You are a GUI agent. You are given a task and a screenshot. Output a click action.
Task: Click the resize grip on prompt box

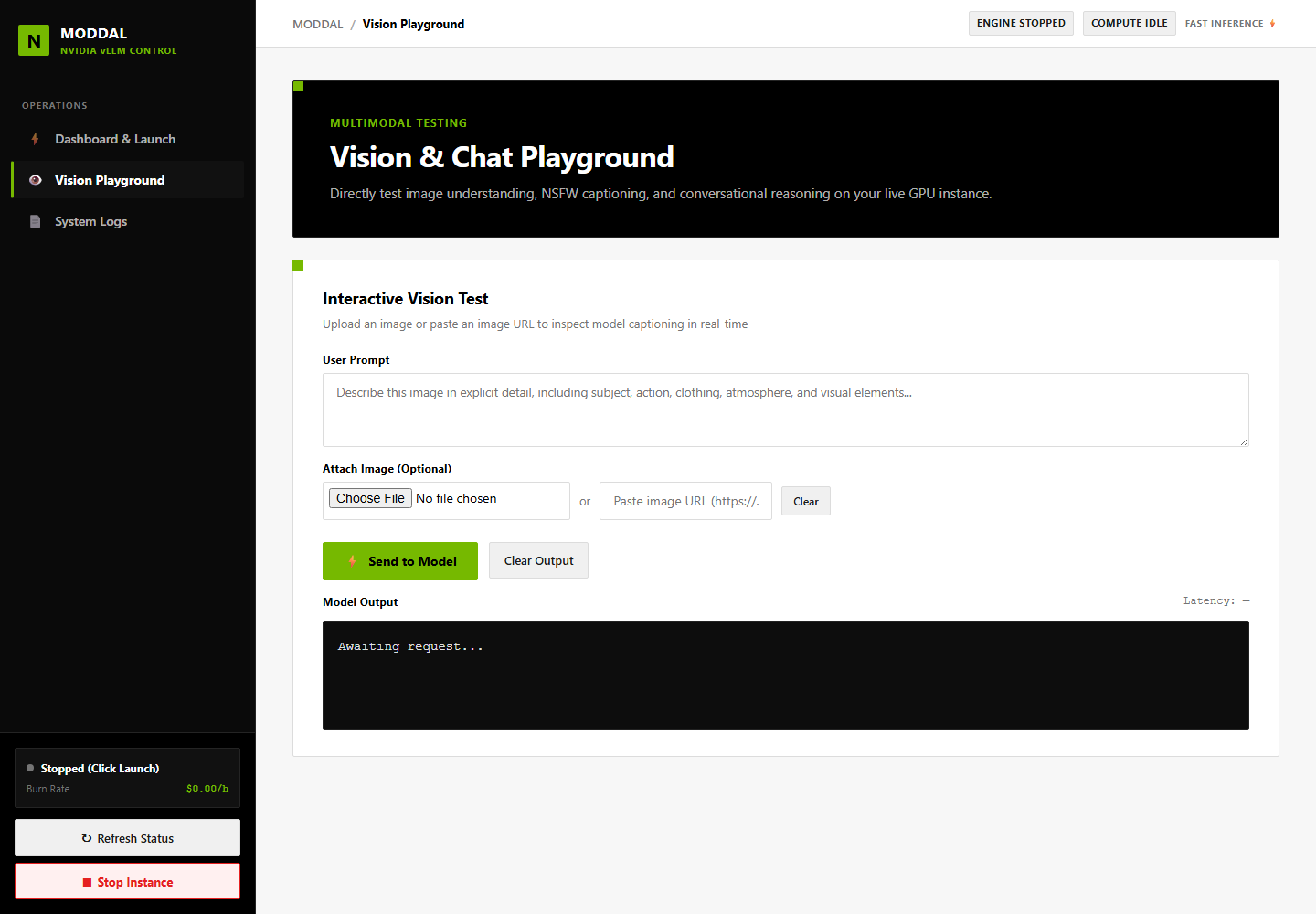point(1244,441)
